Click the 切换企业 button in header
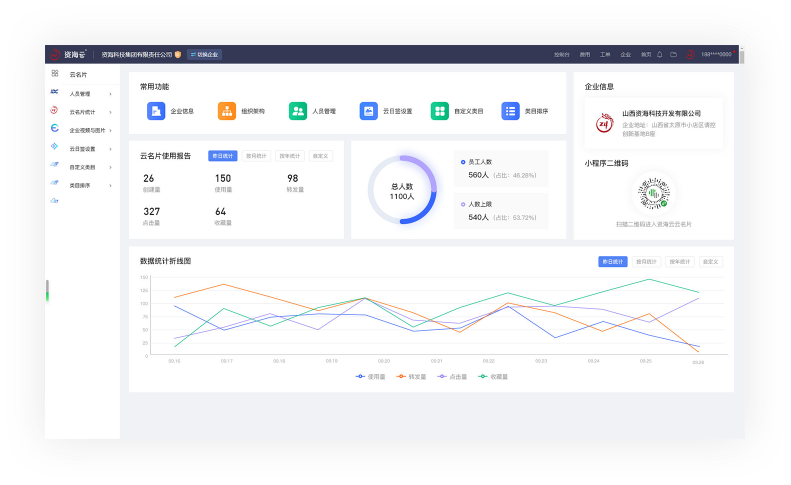The width and height of the screenshot is (791, 485). [x=204, y=55]
